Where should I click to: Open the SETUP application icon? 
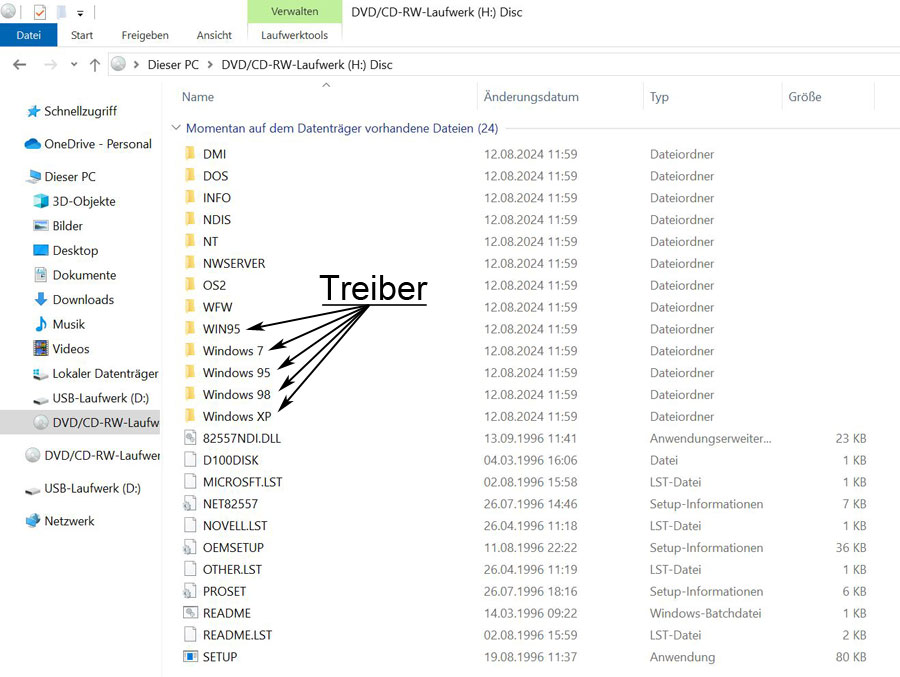coord(191,657)
